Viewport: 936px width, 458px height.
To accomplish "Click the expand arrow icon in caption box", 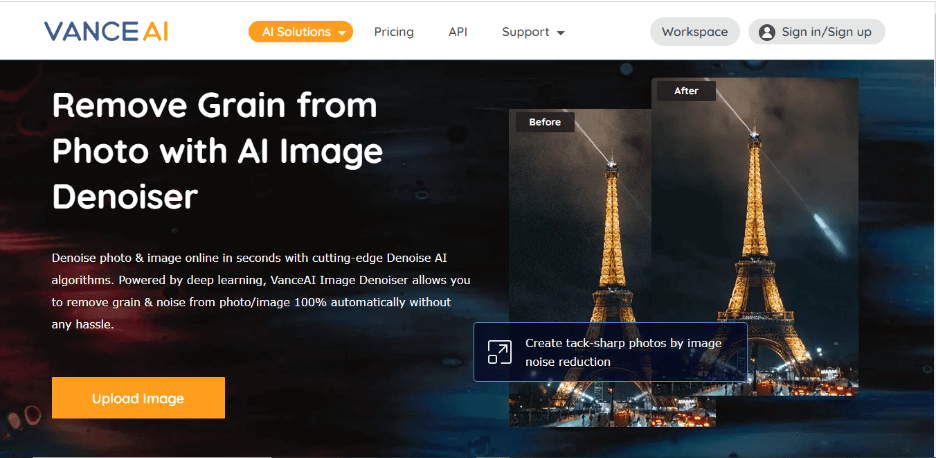I will 499,352.
